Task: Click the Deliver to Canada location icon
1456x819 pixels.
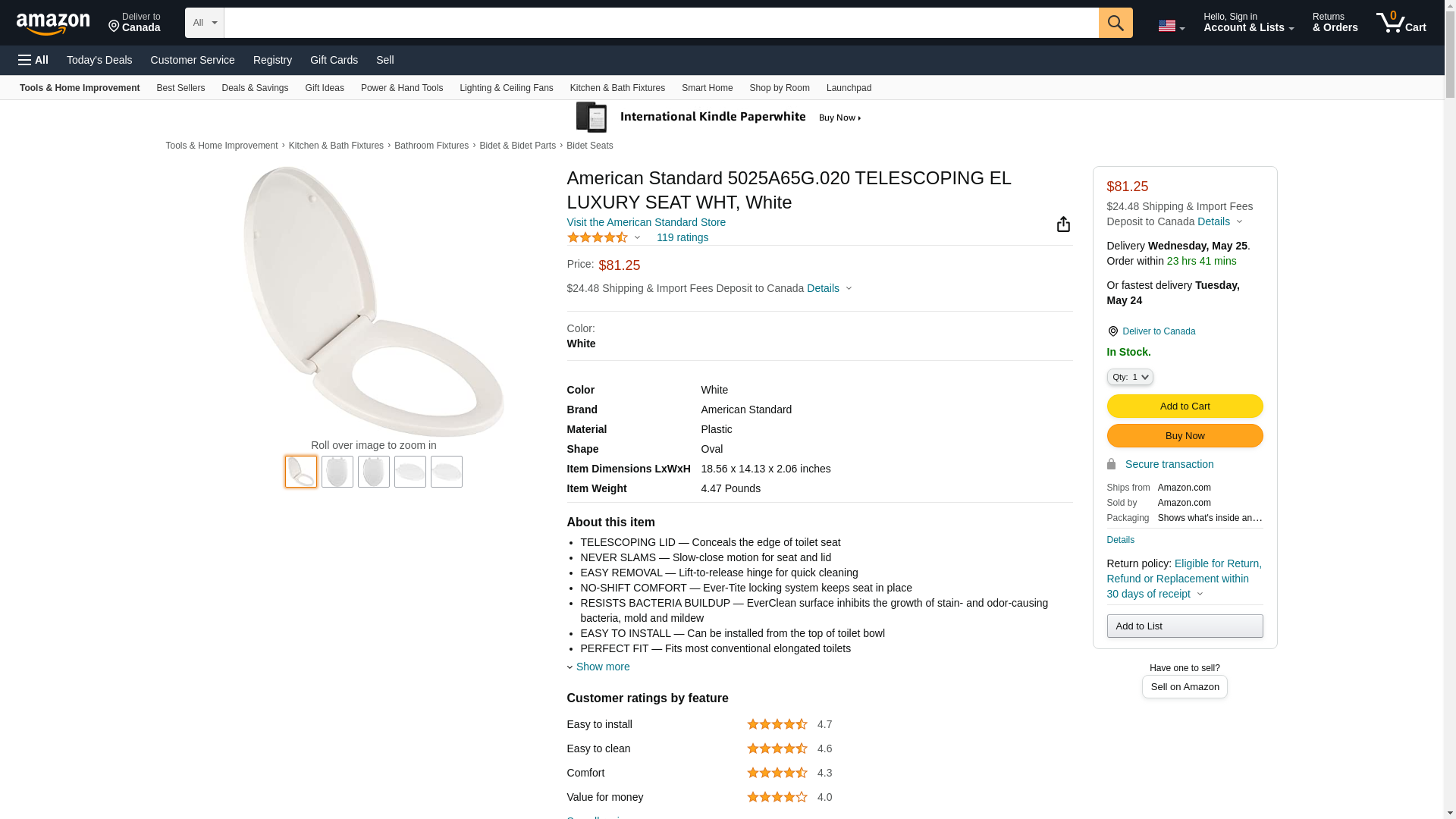Action: coord(1112,331)
